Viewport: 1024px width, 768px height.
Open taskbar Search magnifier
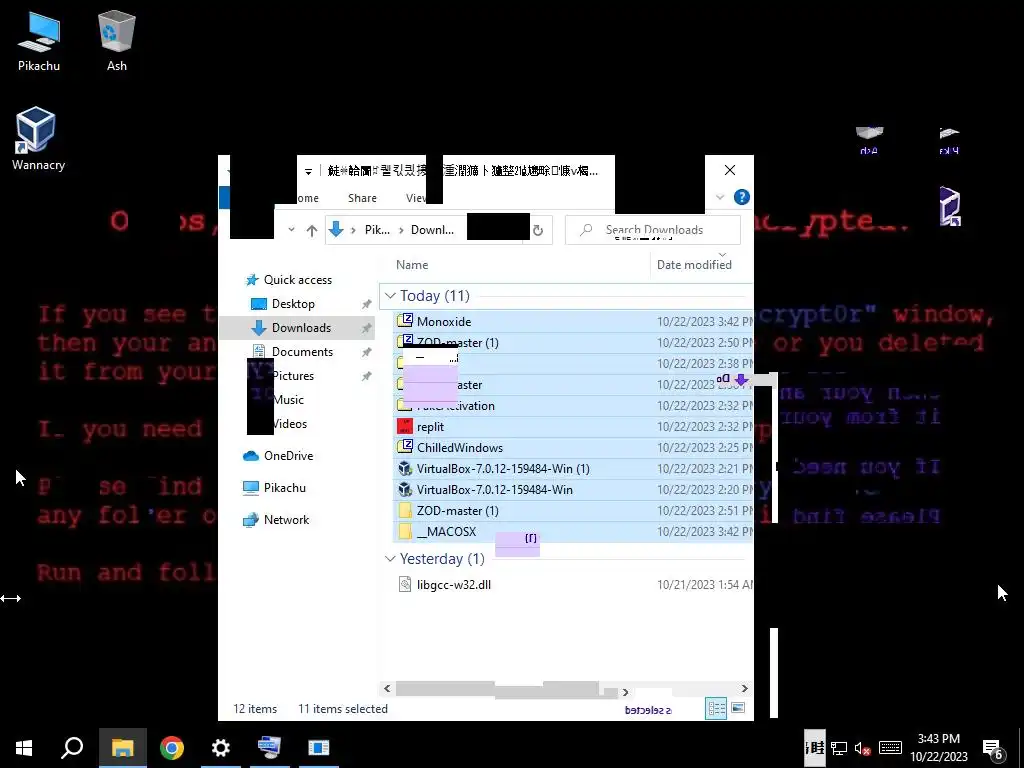pyautogui.click(x=72, y=748)
